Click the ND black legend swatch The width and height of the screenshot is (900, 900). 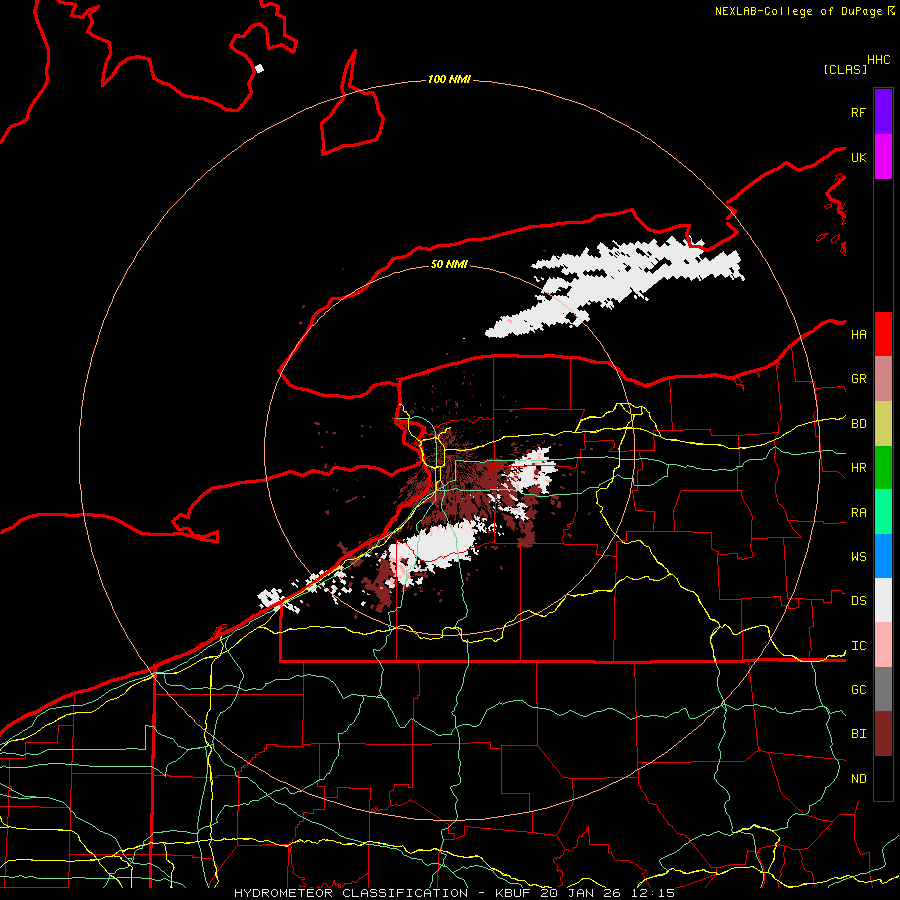pos(883,778)
